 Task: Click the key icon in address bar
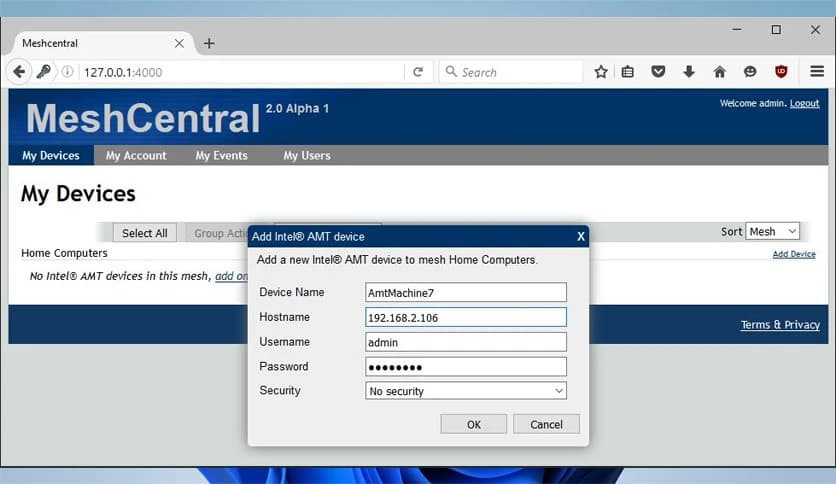click(44, 71)
